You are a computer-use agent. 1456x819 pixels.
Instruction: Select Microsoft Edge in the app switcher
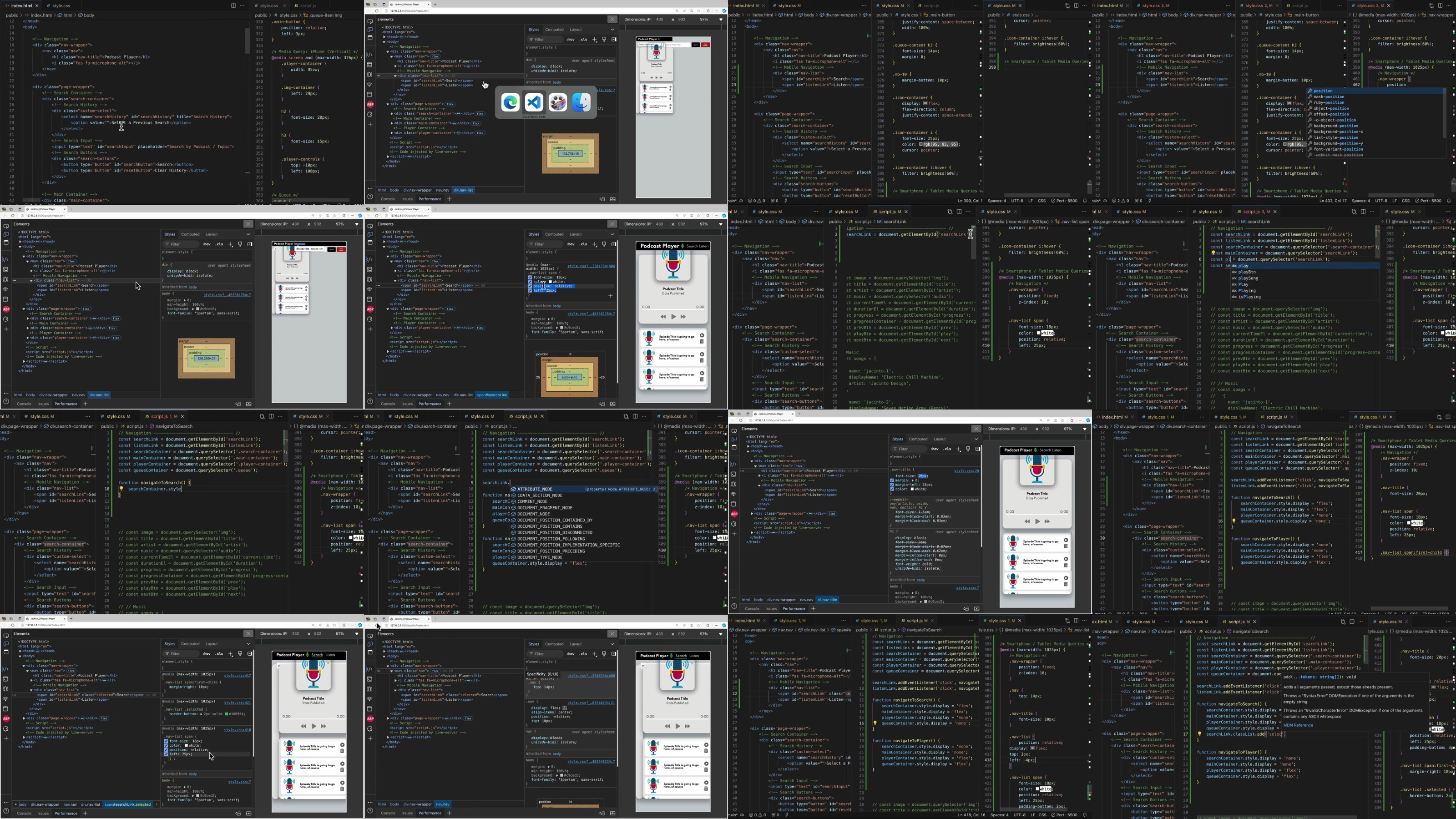coord(510,102)
